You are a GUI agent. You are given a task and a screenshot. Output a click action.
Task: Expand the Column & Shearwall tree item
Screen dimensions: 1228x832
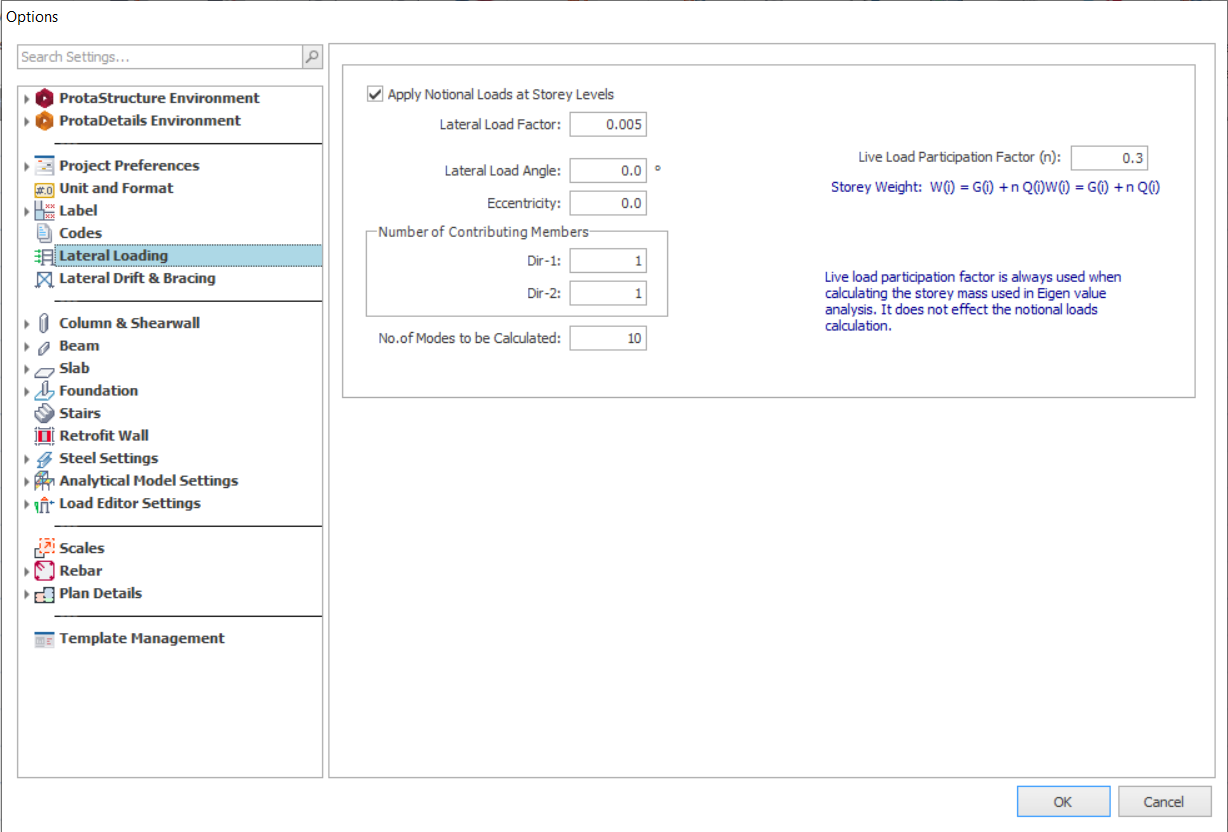[x=27, y=323]
